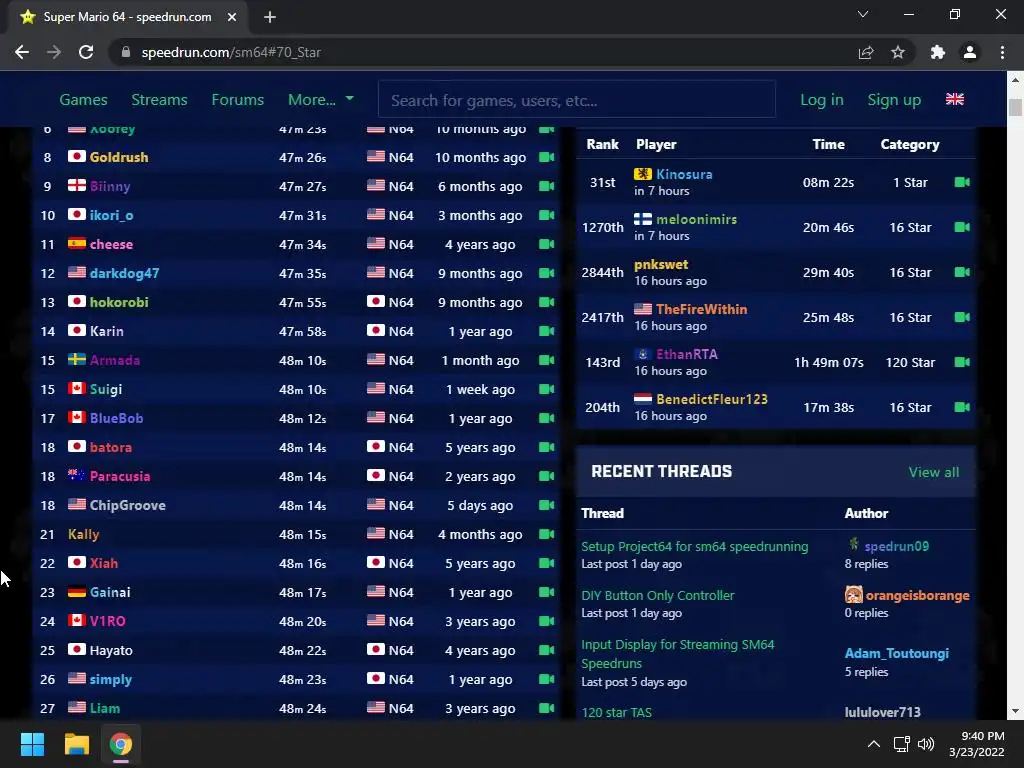Click the page vertical scrollbar thumb

[1015, 107]
